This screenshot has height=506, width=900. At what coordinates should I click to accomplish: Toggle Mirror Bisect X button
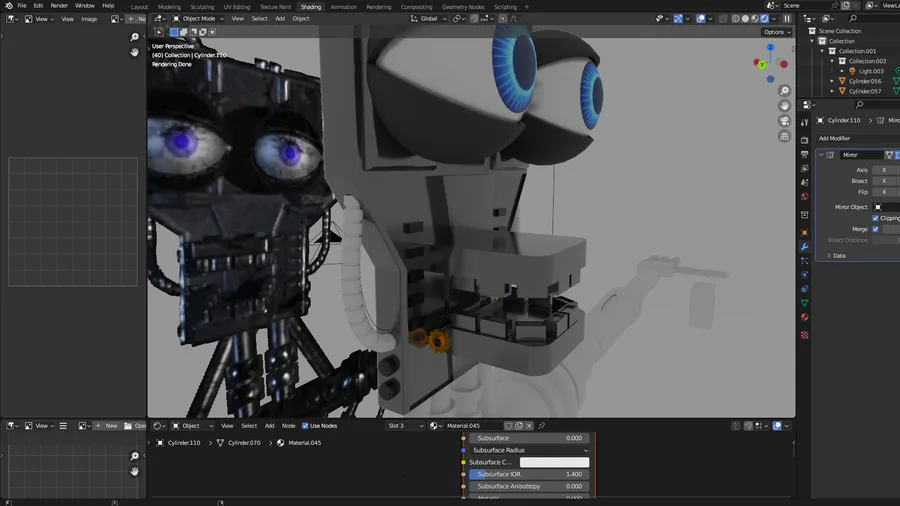[x=884, y=181]
